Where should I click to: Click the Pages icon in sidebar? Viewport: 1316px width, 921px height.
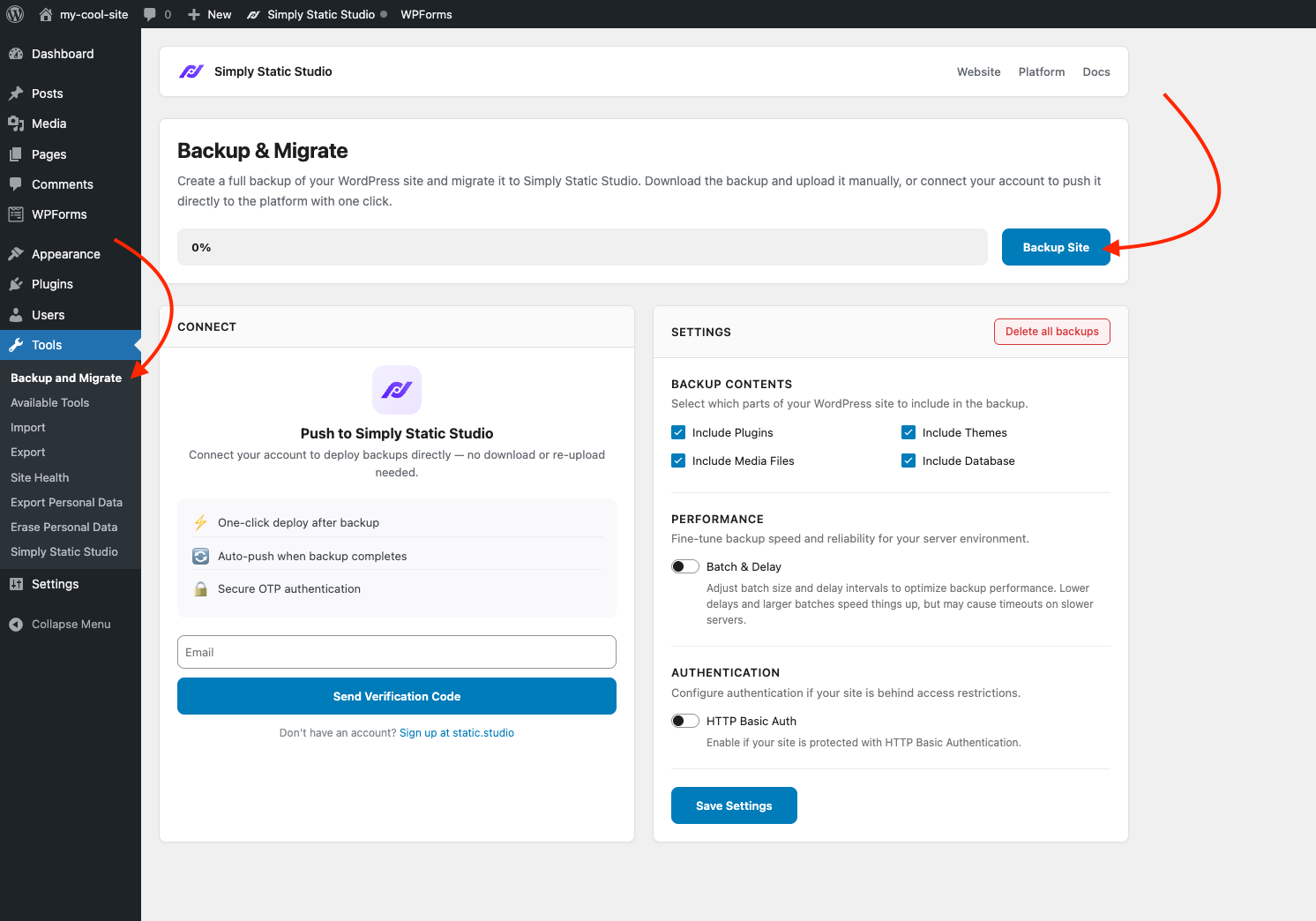(16, 154)
